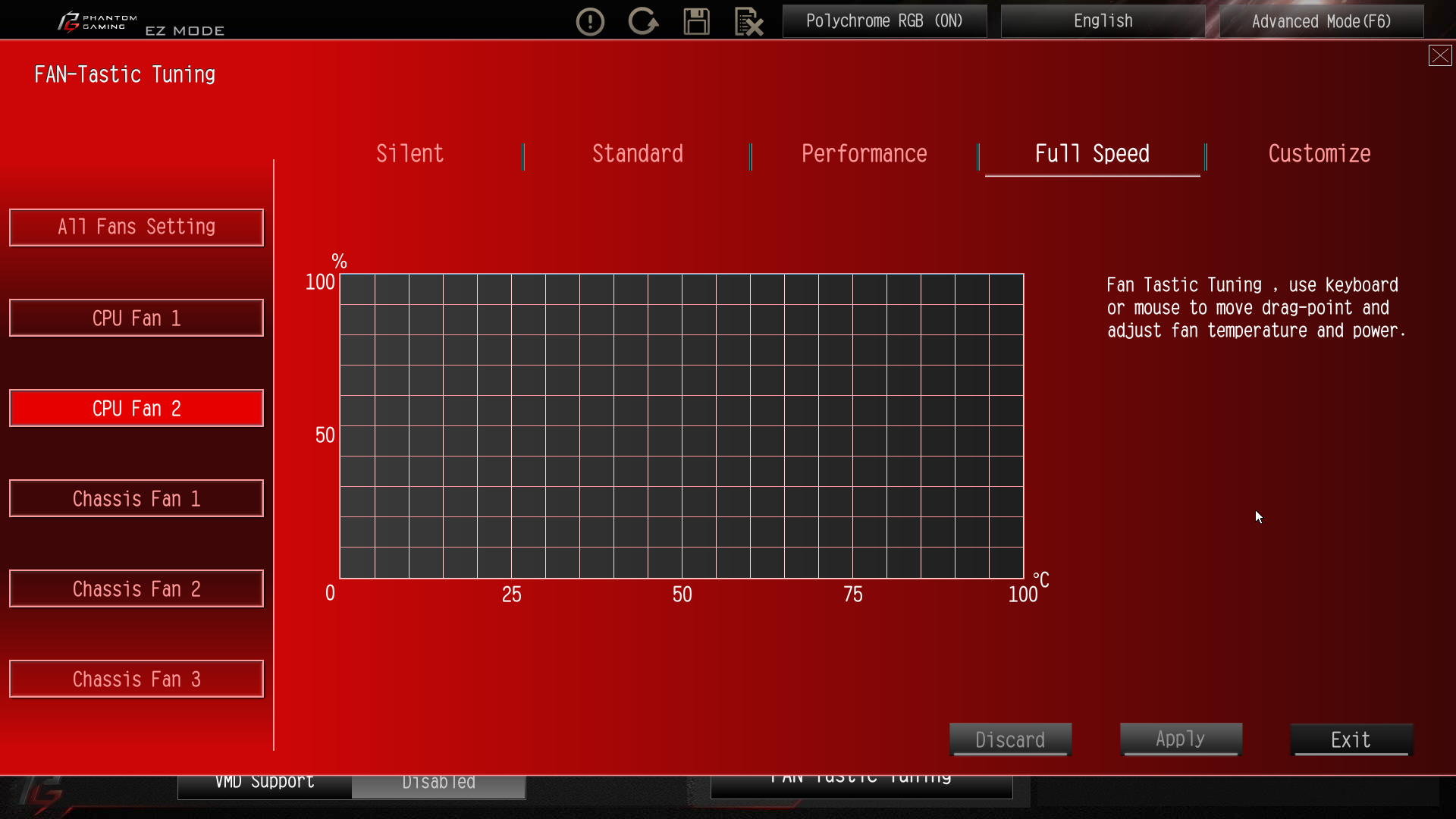This screenshot has width=1456, height=819.
Task: Click the discard changes document icon
Action: coord(748,21)
